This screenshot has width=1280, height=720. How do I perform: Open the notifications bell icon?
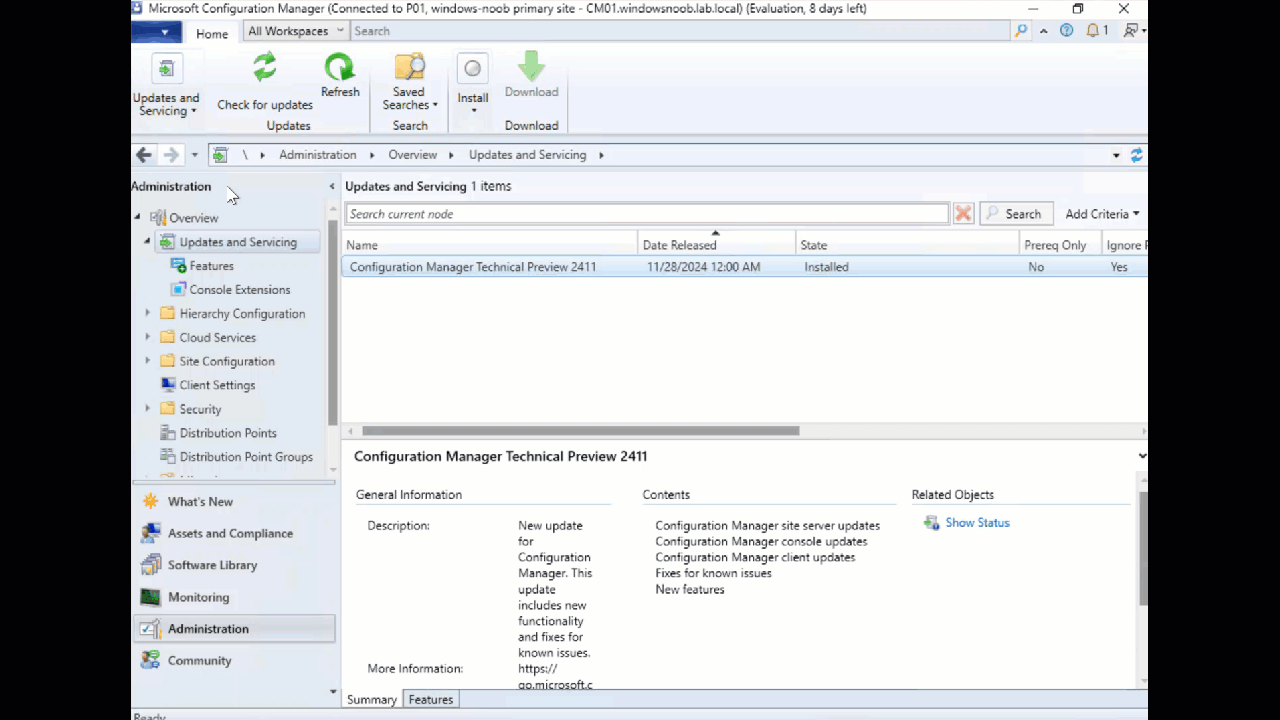(x=1093, y=31)
